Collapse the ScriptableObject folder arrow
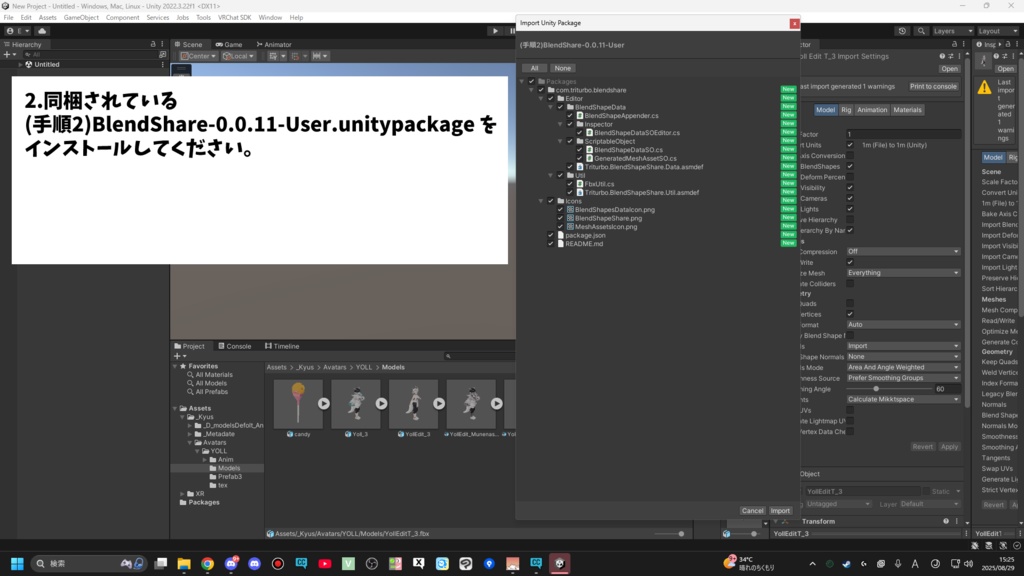Viewport: 1024px width, 576px height. tap(560, 141)
